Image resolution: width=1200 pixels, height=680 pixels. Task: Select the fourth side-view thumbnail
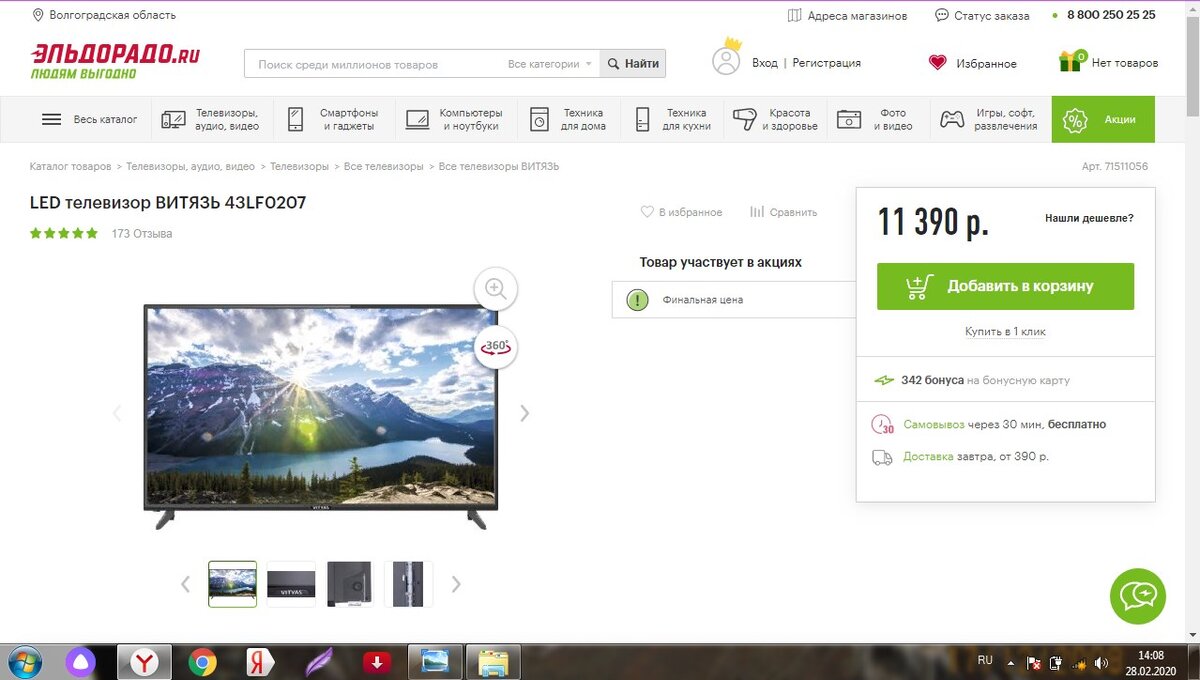408,584
